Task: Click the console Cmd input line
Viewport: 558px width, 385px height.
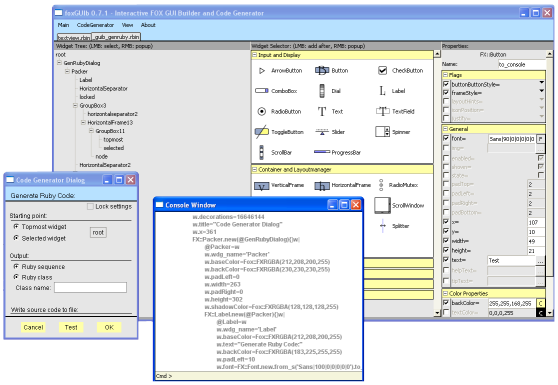Action: click(259, 376)
